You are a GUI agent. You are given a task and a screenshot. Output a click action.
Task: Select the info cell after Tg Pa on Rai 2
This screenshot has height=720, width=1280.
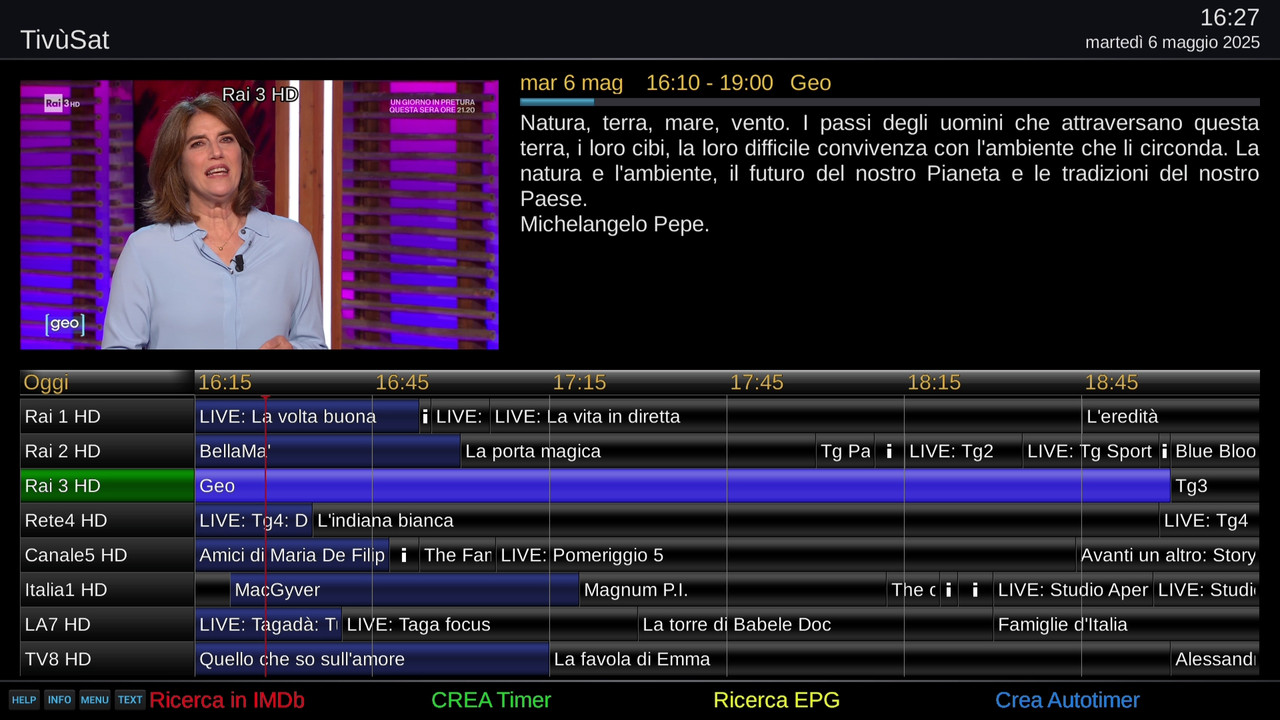pos(888,451)
